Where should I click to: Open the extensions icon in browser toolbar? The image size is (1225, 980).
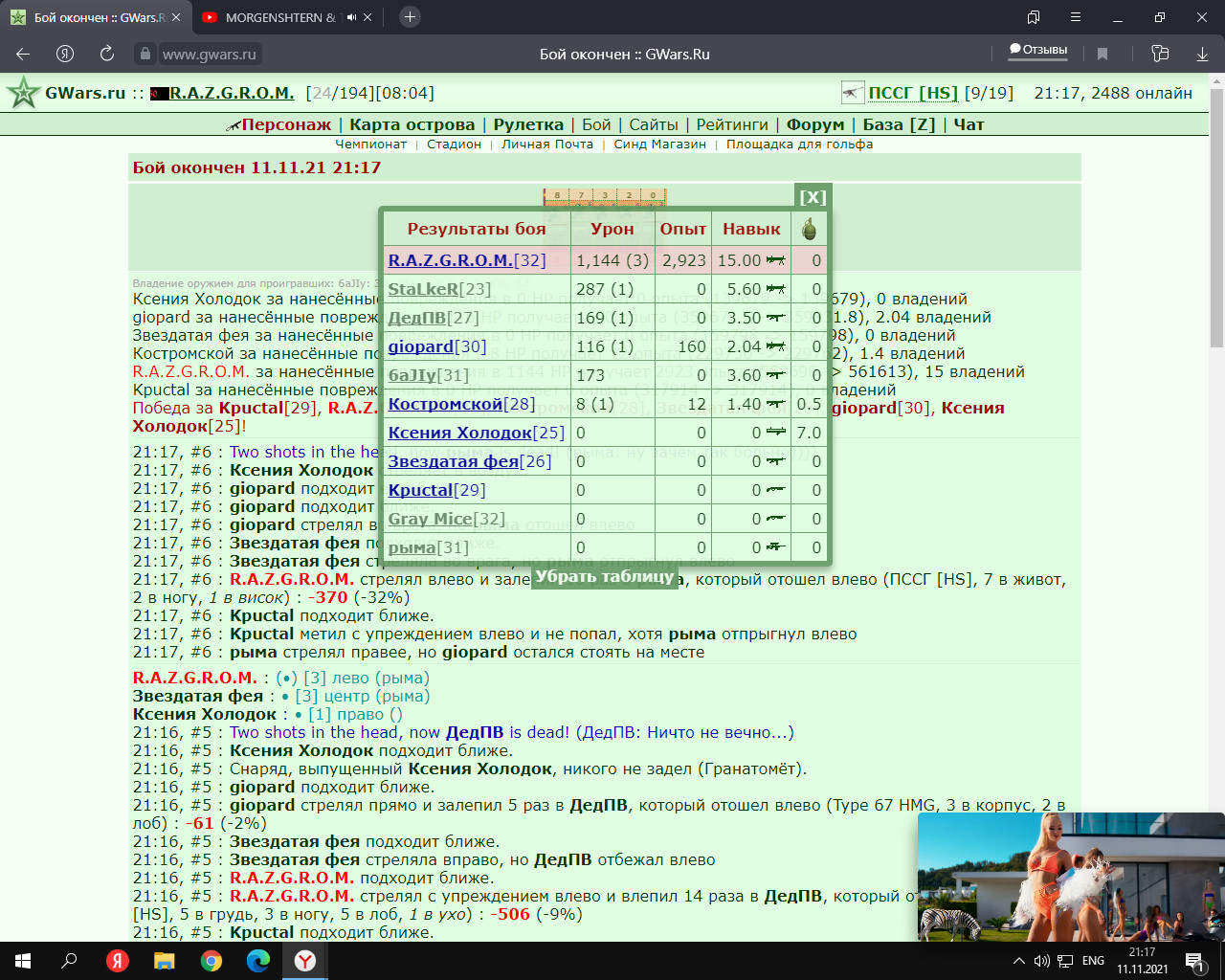click(1160, 54)
